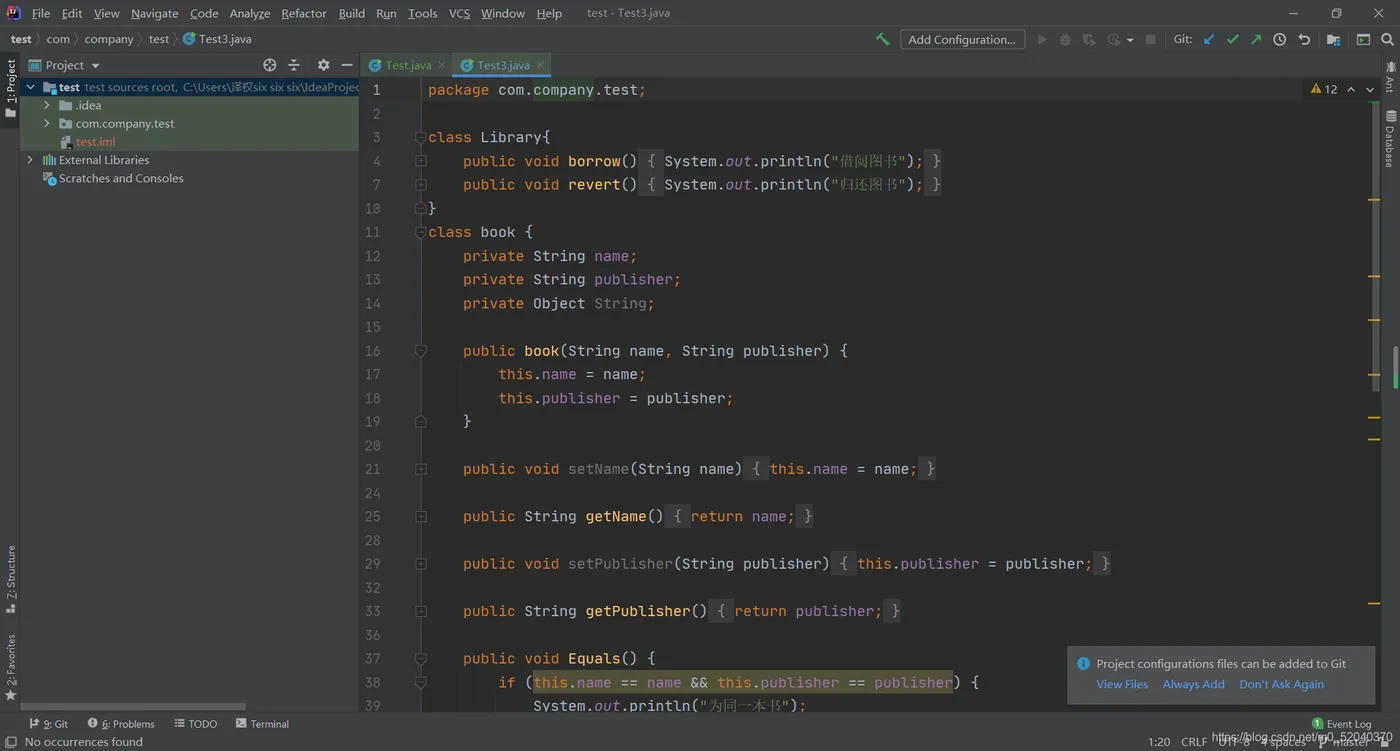Viewport: 1400px width, 751px height.
Task: Close the Test3.java tab
Action: (x=540, y=65)
